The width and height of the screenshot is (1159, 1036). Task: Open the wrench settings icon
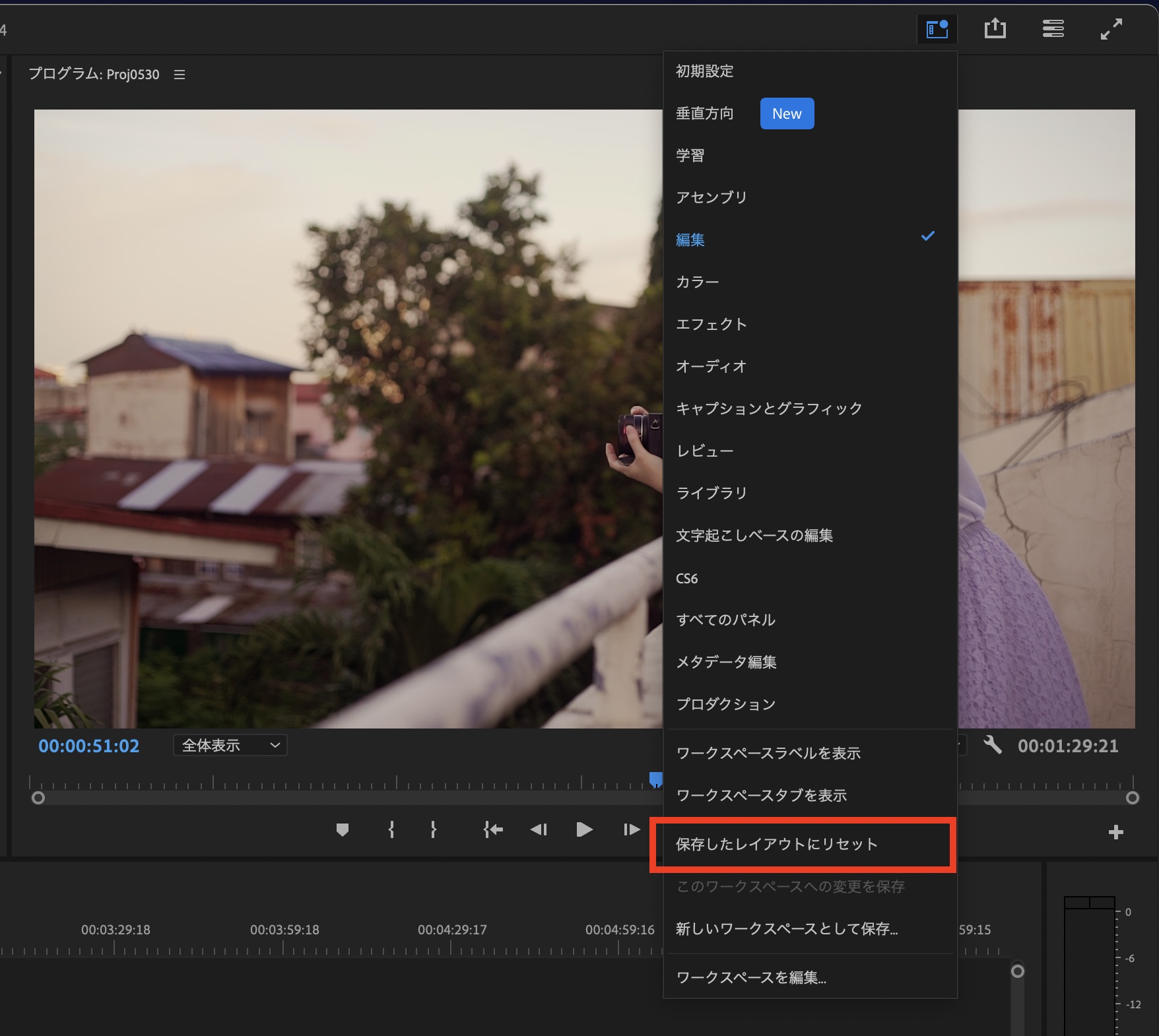(993, 745)
